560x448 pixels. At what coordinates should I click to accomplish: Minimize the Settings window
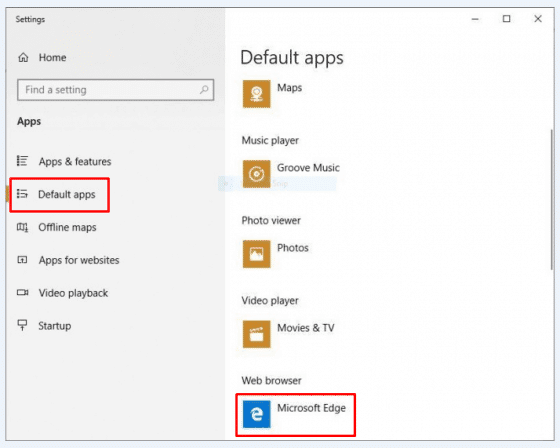(475, 19)
